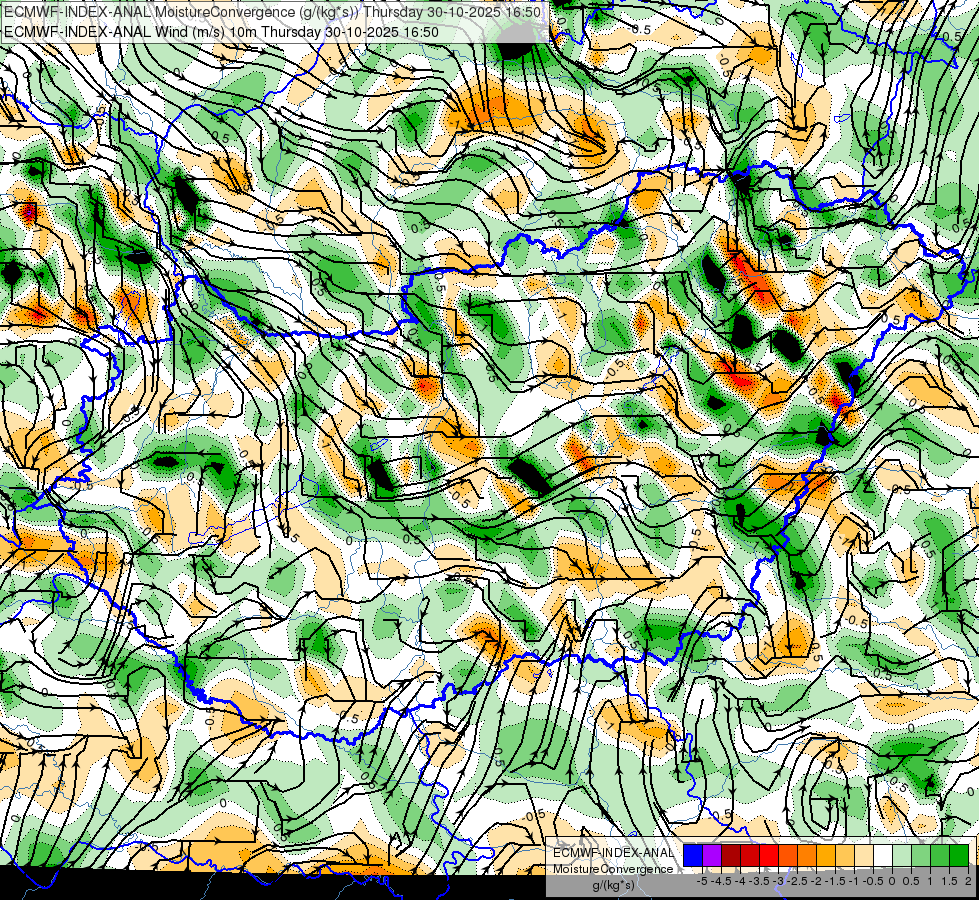Image resolution: width=979 pixels, height=900 pixels.
Task: Click the -1.5 legend tick label
Action: point(835,881)
